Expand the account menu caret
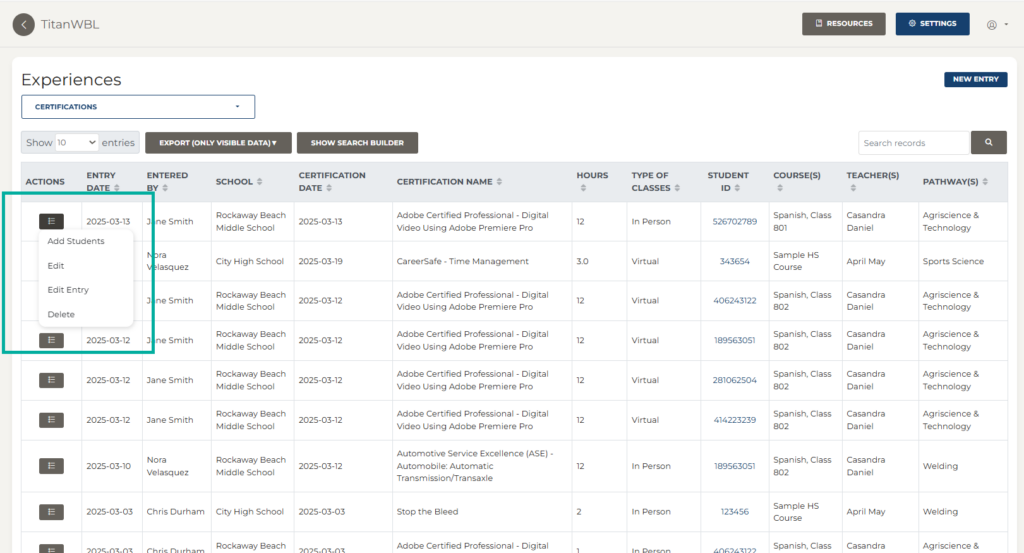1024x553 pixels. (x=1006, y=24)
